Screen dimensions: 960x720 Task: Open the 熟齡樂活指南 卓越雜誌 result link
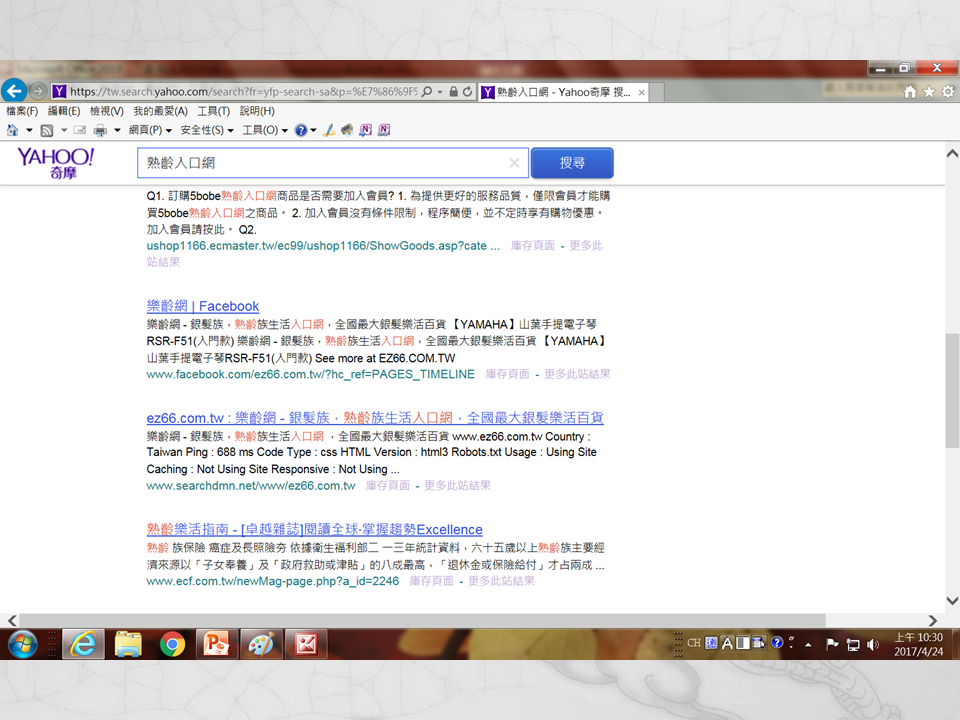coord(315,530)
